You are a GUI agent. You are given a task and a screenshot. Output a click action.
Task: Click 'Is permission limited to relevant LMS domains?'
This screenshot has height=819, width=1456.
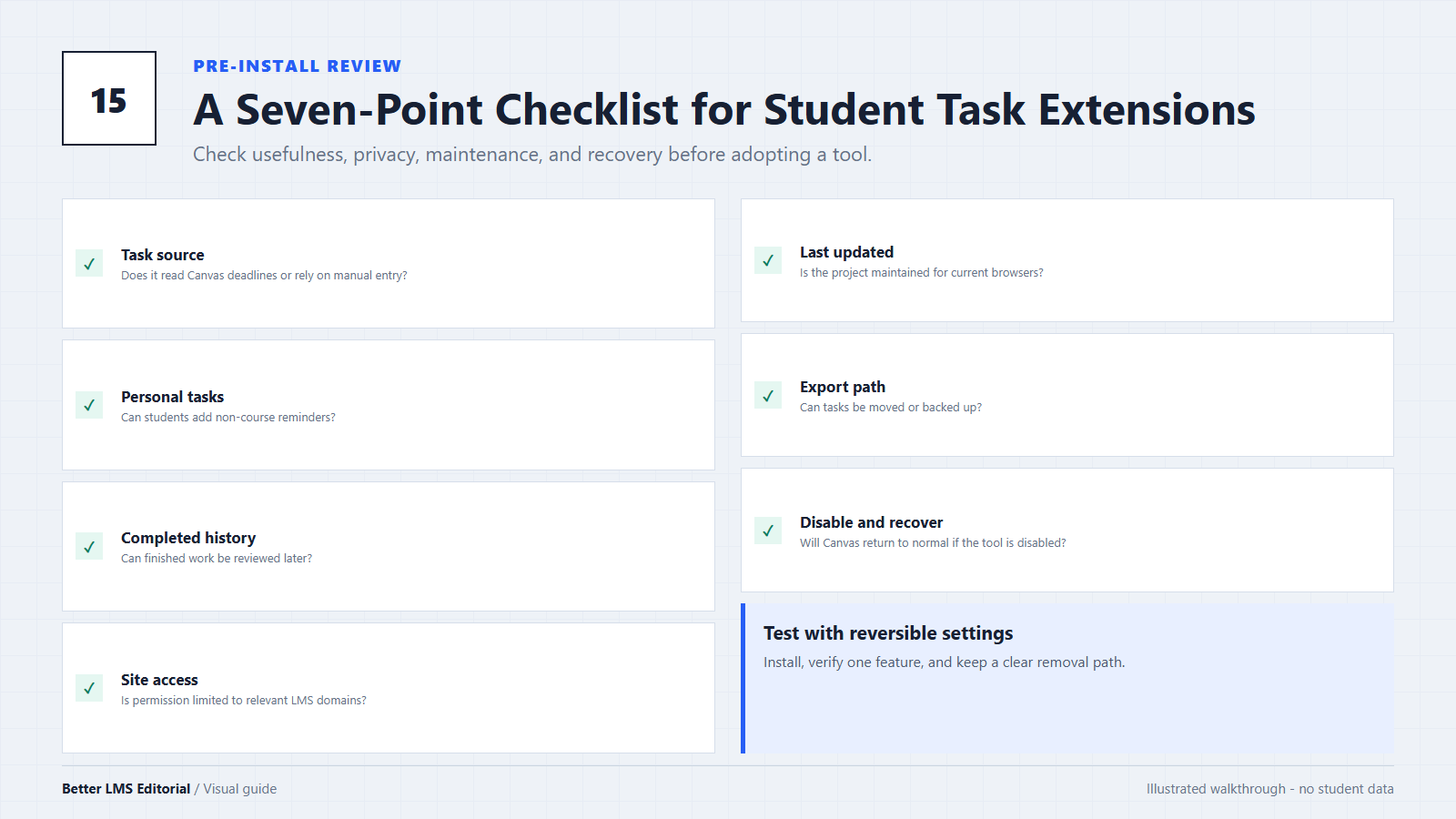[x=244, y=701]
